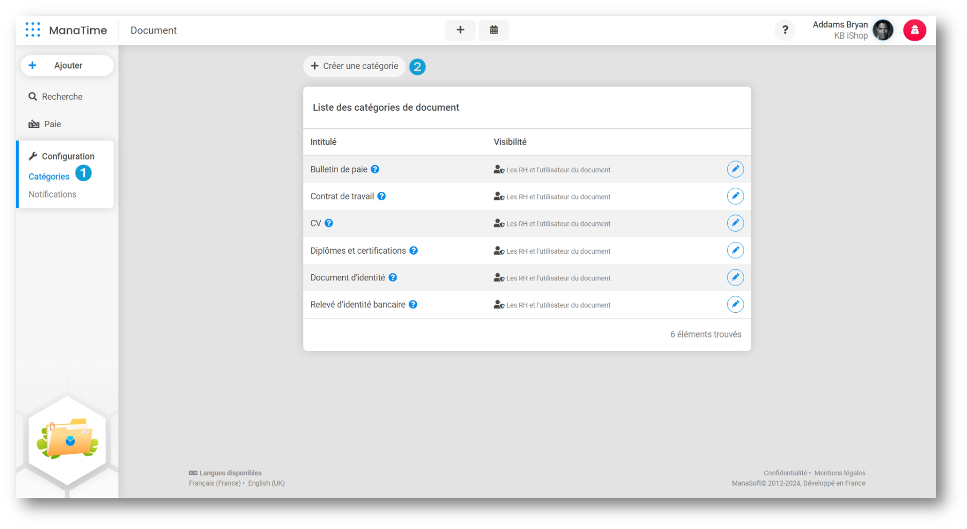This screenshot has height=529, width=967.
Task: Open the Mentions légales link
Action: point(839,473)
